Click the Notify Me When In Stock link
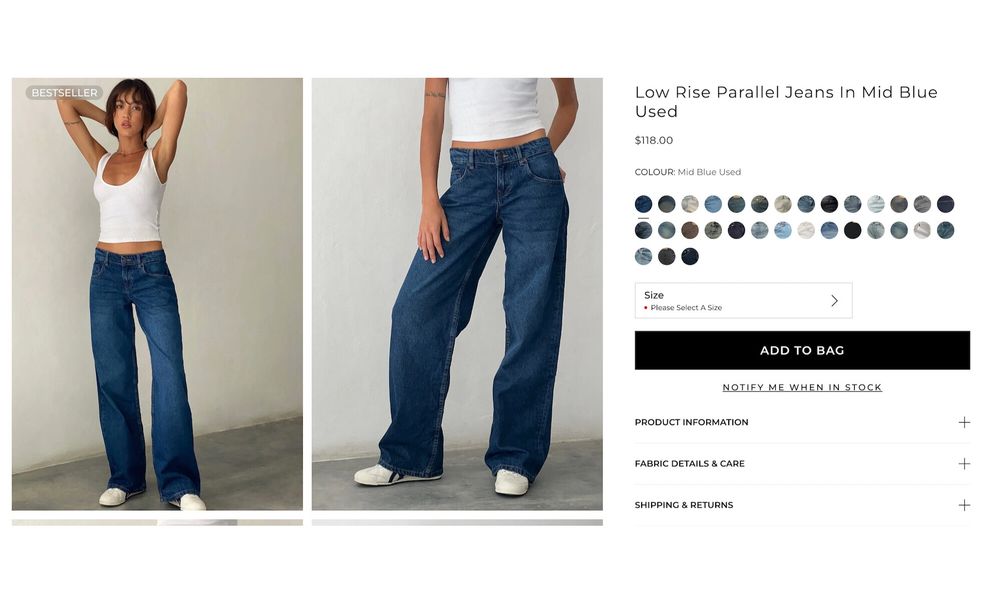Viewport: 1000px width, 589px height. [802, 387]
